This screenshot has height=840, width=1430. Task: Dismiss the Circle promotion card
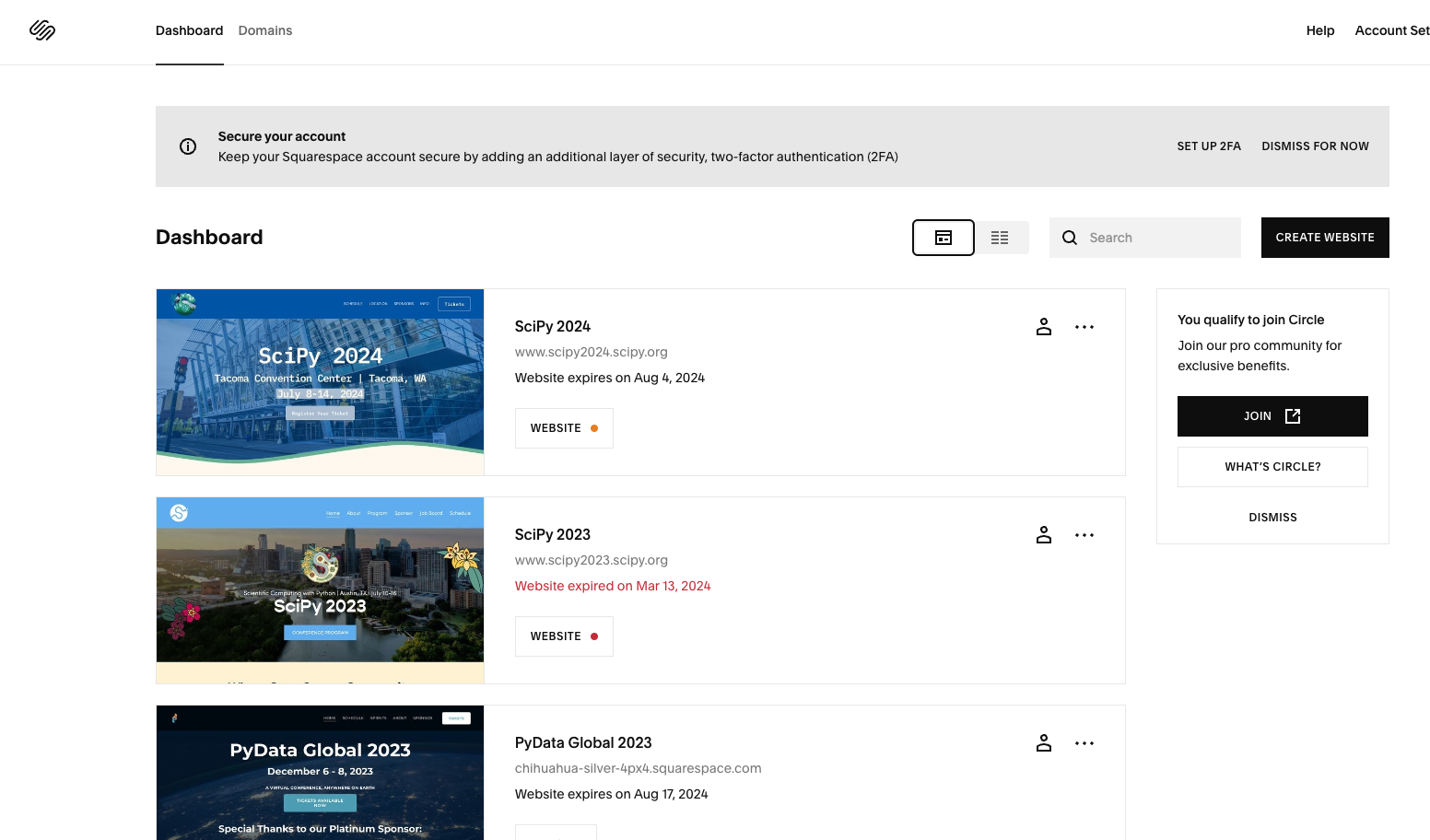(x=1272, y=518)
